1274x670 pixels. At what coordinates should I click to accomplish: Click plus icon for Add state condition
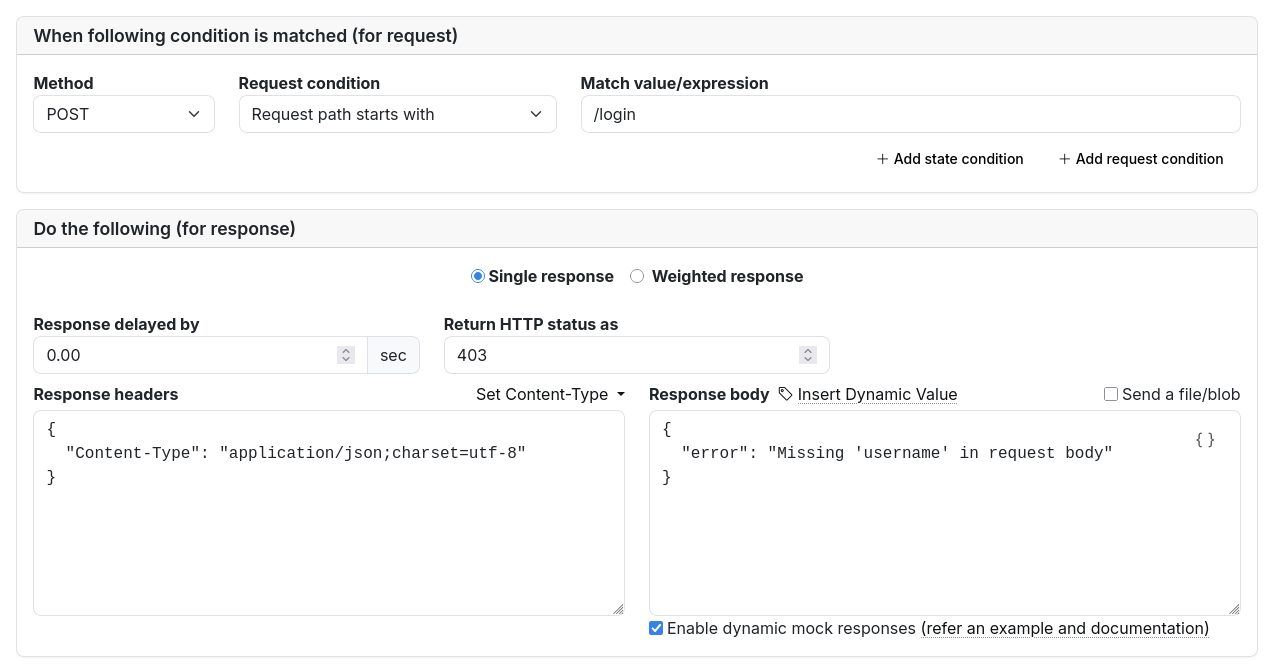(x=882, y=159)
